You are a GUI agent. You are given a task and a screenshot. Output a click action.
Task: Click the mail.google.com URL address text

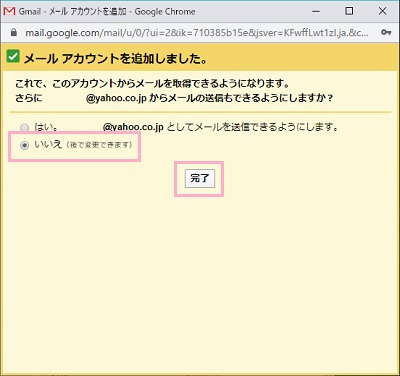tap(197, 33)
